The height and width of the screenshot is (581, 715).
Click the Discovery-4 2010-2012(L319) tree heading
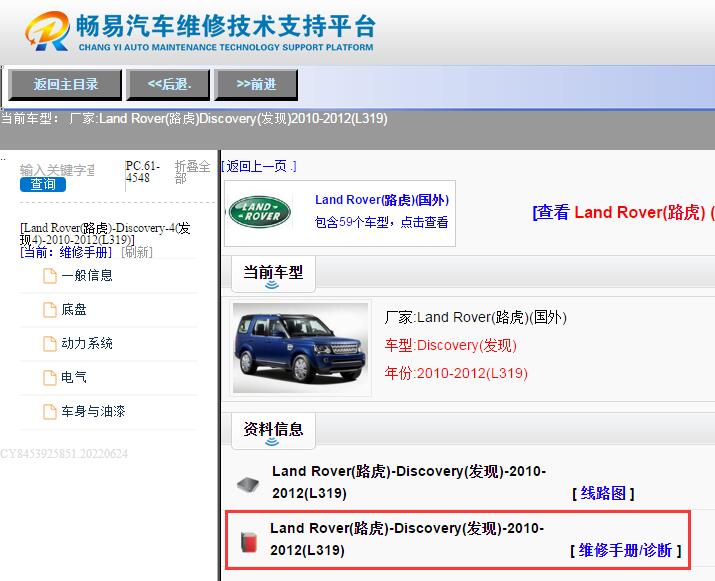[105, 233]
